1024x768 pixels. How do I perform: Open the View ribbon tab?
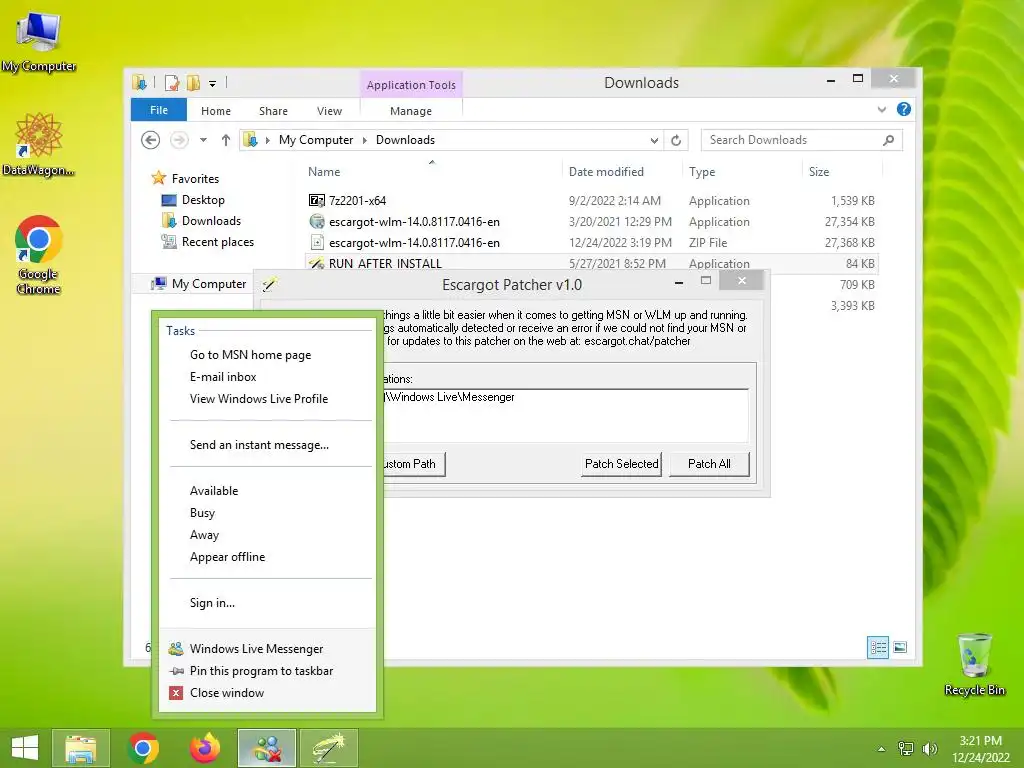[x=329, y=111]
